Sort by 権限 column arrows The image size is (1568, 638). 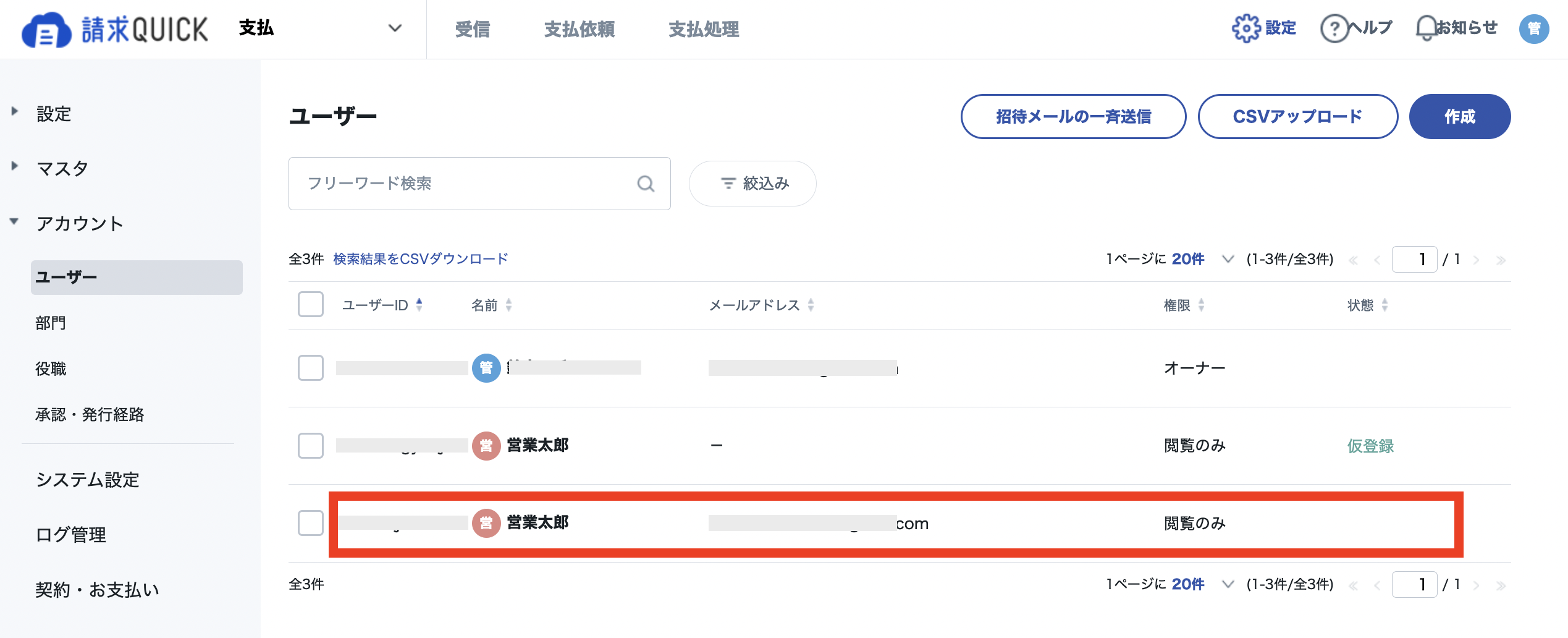pos(1201,305)
